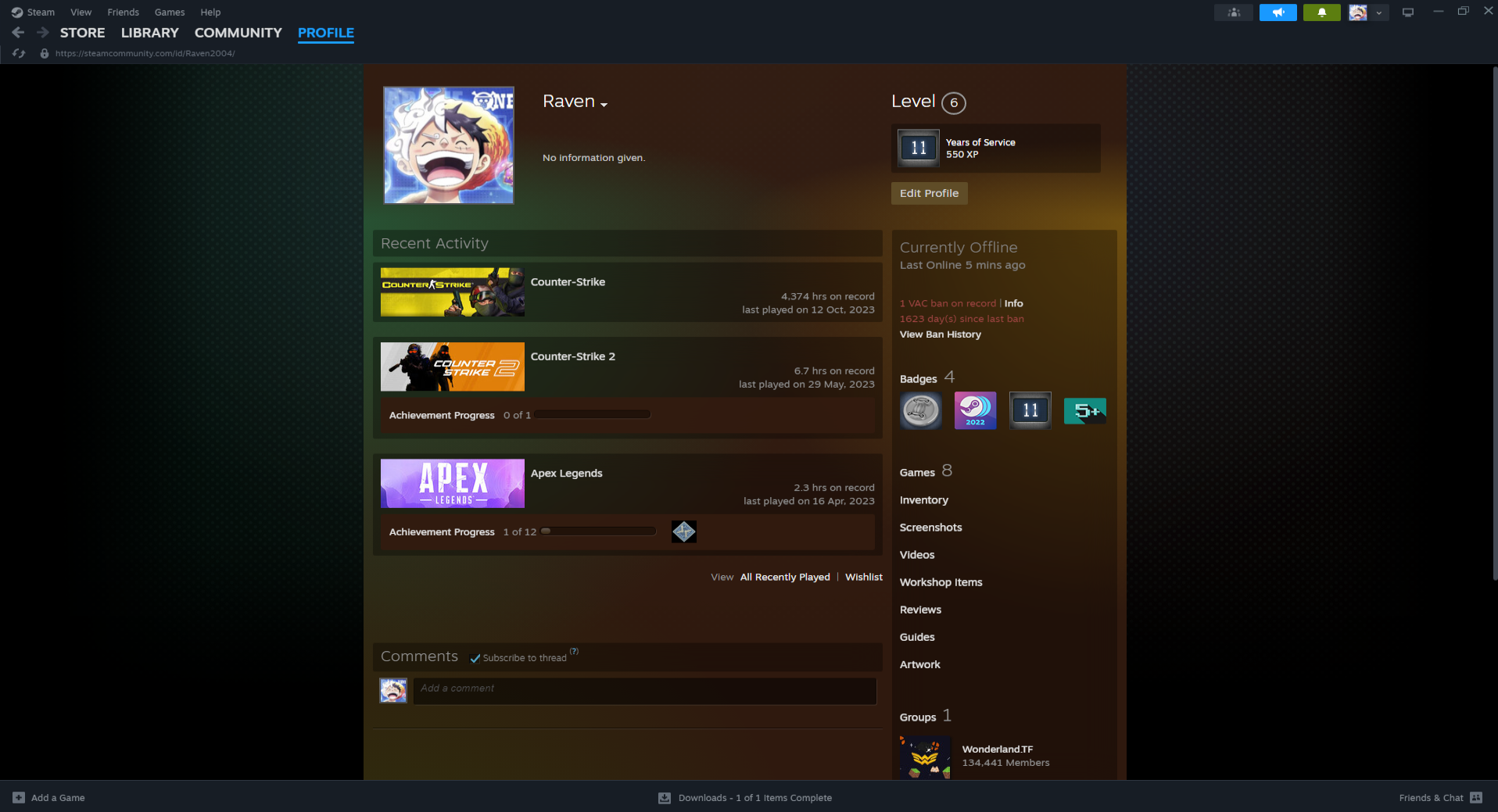Click the Counter-Strike 2 achievement progress bar
Image resolution: width=1498 pixels, height=812 pixels.
pos(593,415)
